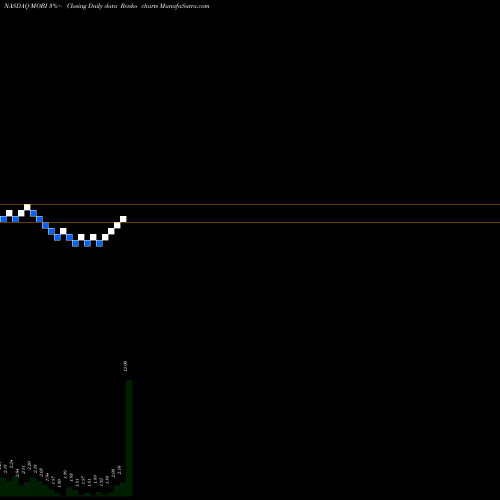
Task: Click the chart title text mentioning MunafaSutra.com
Action: pos(107,6)
